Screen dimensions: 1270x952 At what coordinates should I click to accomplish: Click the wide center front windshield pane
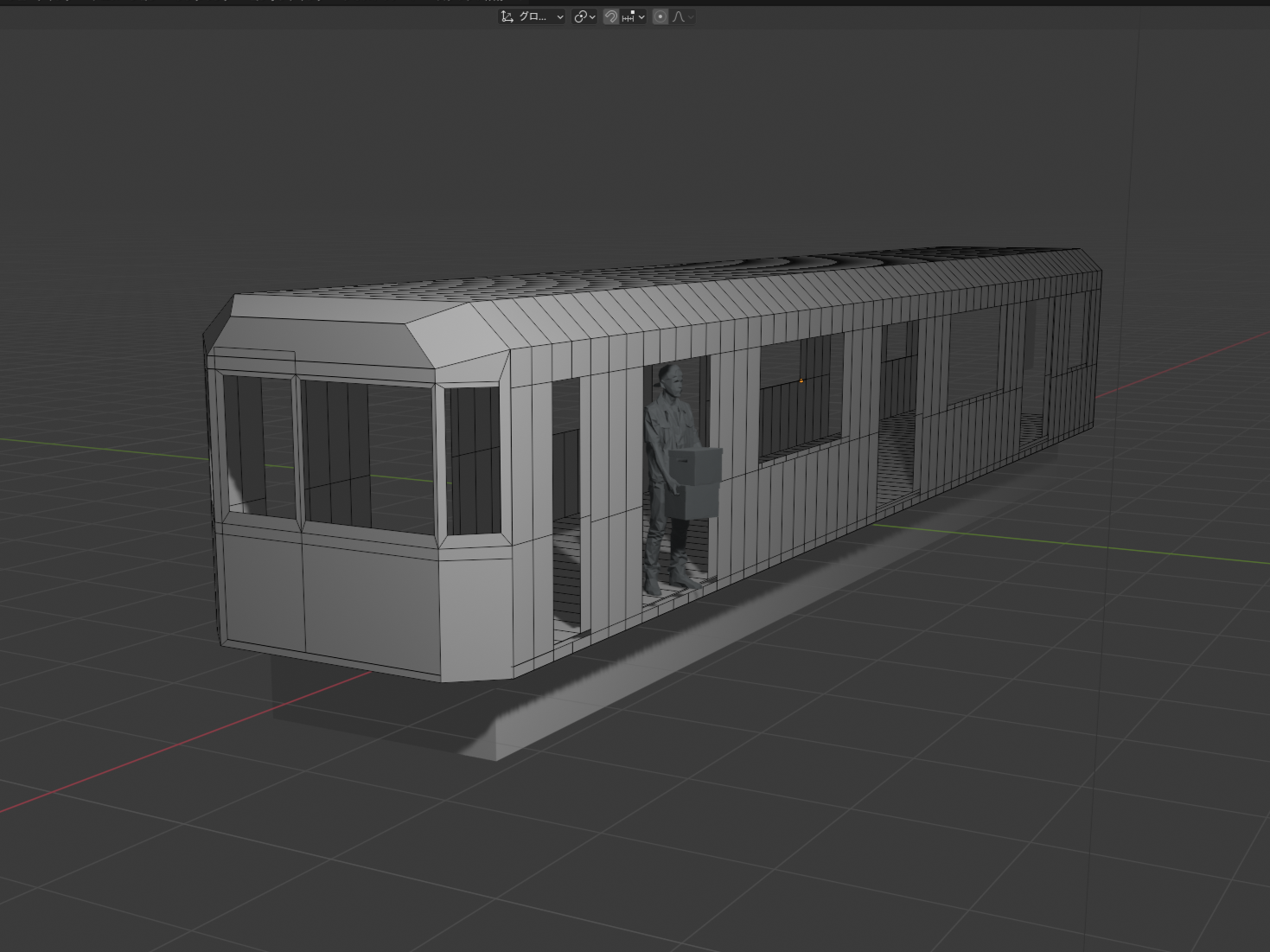pos(367,454)
